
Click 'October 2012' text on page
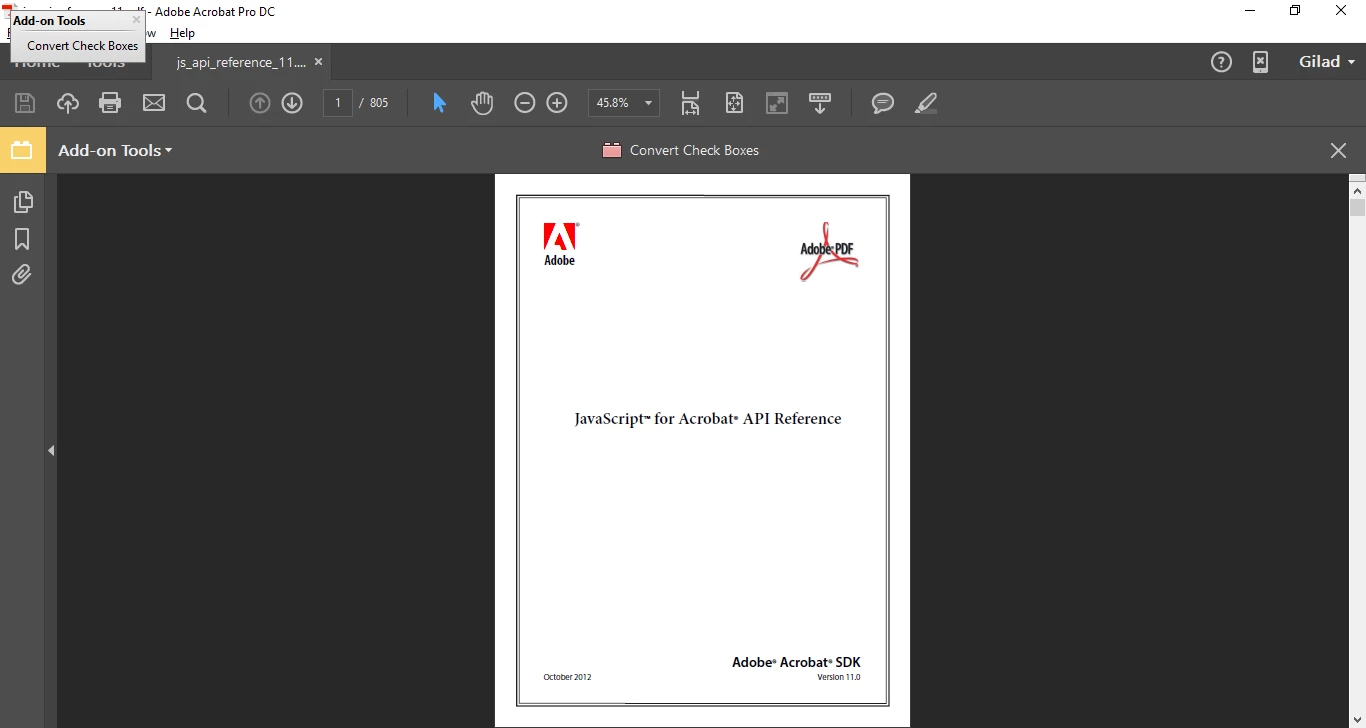[x=567, y=677]
